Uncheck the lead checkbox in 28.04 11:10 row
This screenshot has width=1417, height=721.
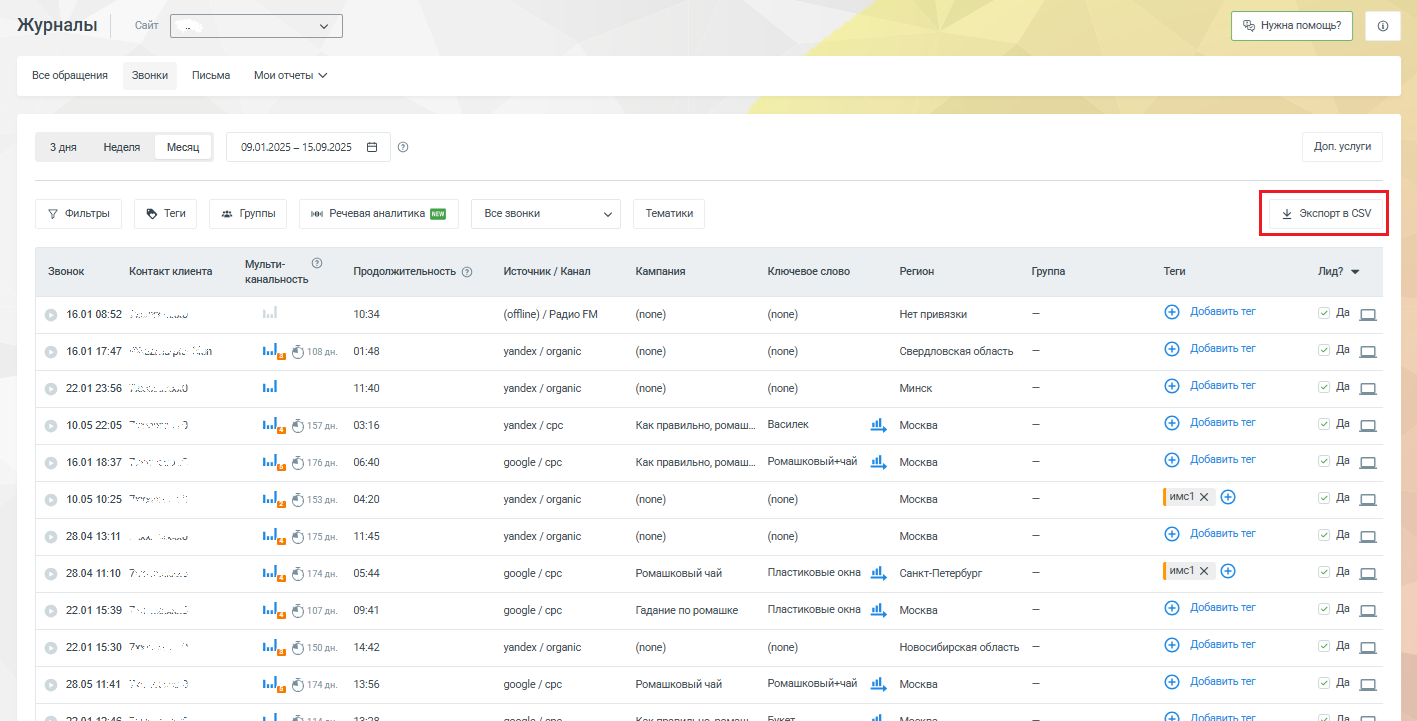pos(1324,572)
